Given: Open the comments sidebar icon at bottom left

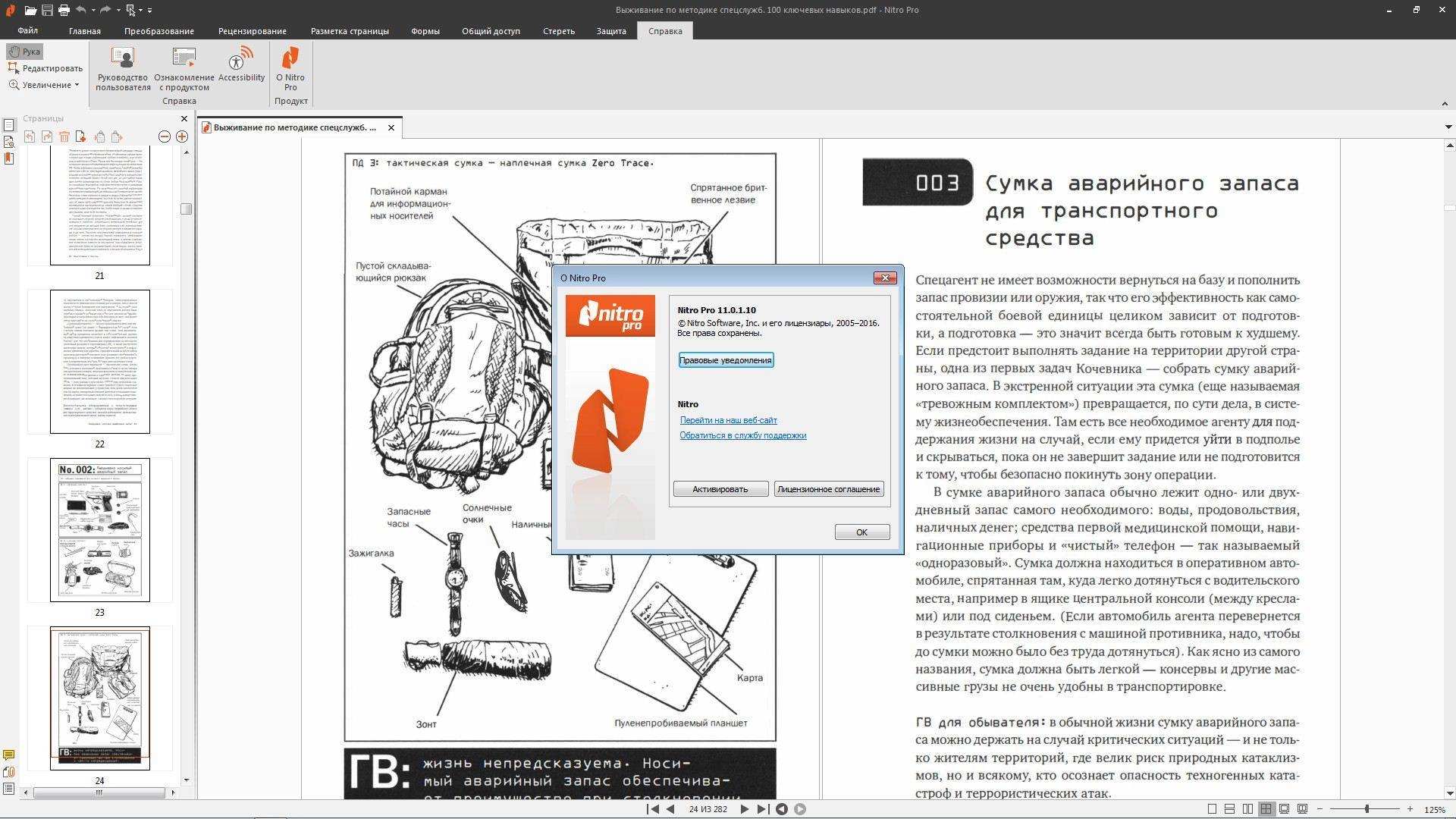Looking at the screenshot, I should coord(9,755).
